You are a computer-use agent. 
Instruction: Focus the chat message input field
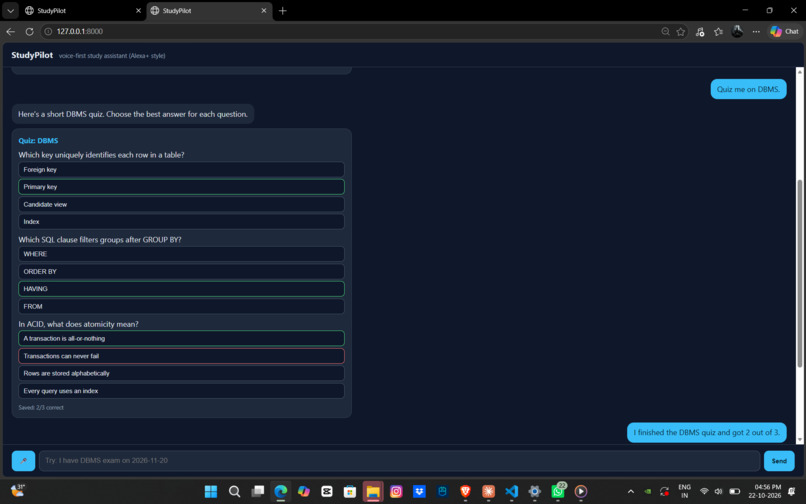point(399,460)
